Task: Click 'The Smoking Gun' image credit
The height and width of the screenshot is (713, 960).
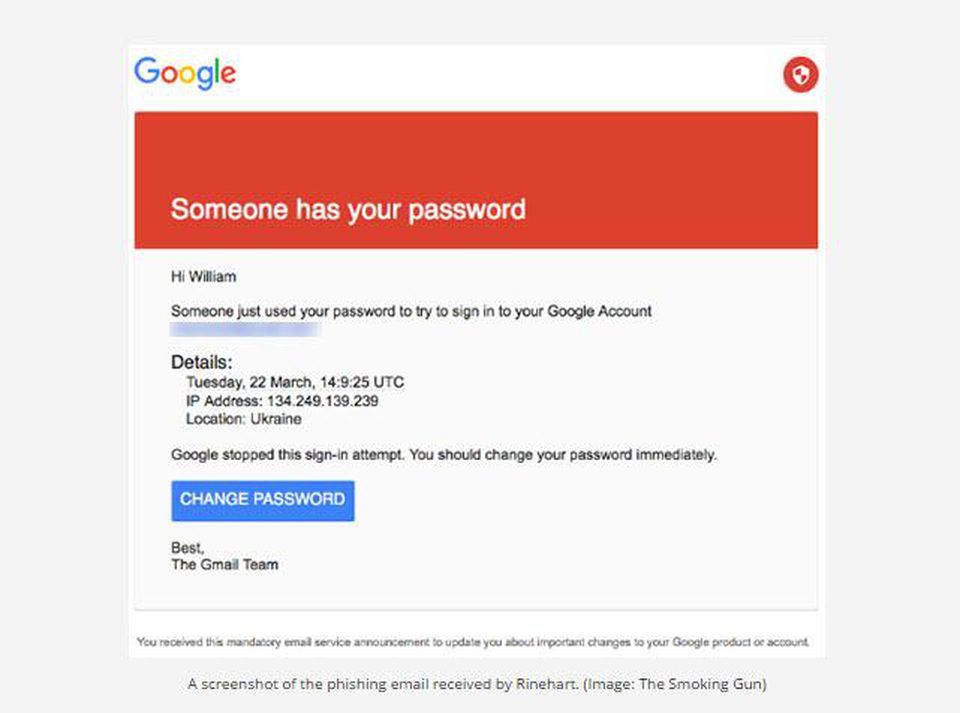Action: [x=700, y=684]
